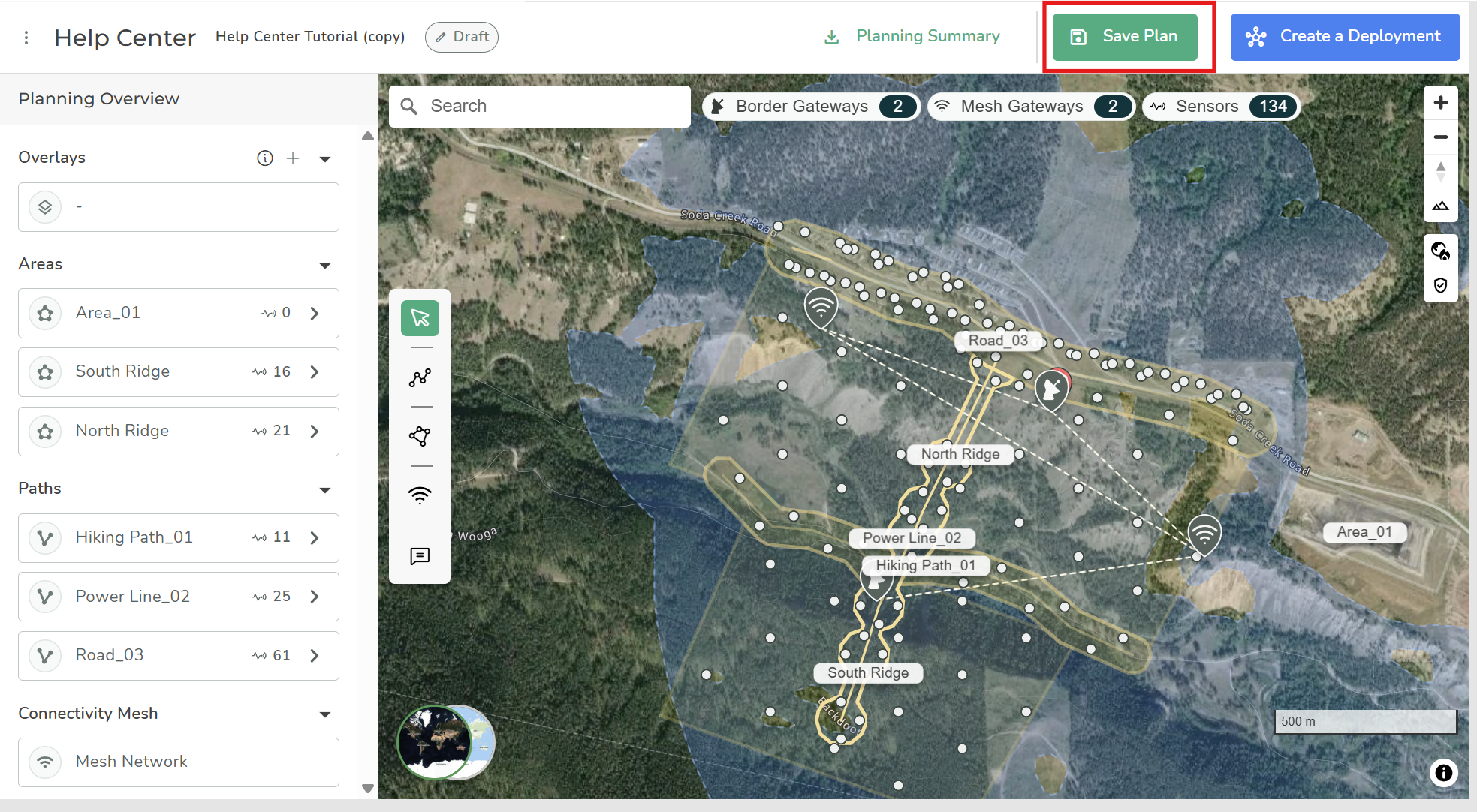Click the shield check icon
The image size is (1477, 812).
(x=1440, y=285)
